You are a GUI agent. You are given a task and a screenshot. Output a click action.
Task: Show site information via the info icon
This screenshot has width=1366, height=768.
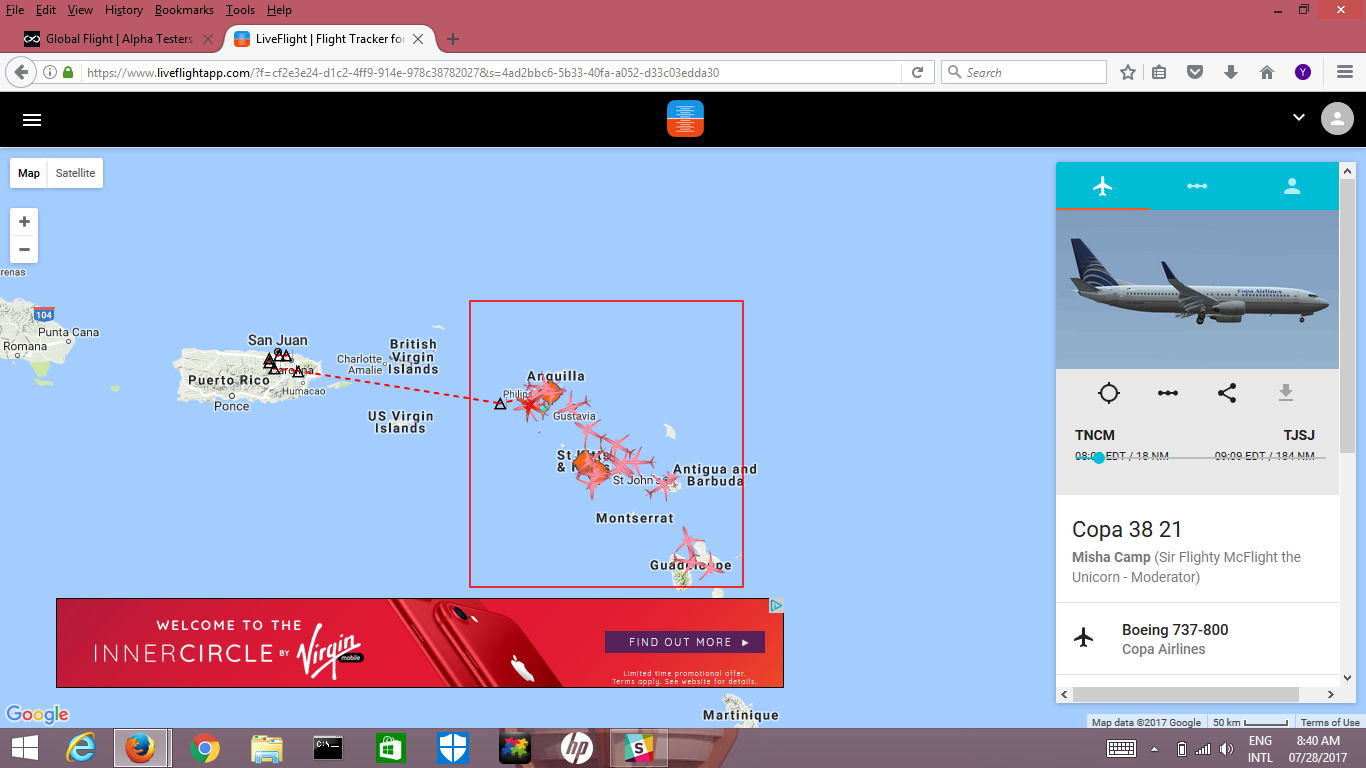(50, 72)
